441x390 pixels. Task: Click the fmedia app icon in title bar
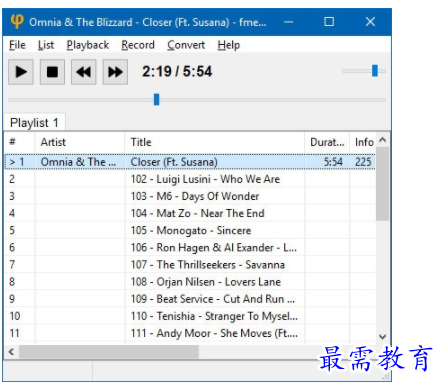(17, 22)
